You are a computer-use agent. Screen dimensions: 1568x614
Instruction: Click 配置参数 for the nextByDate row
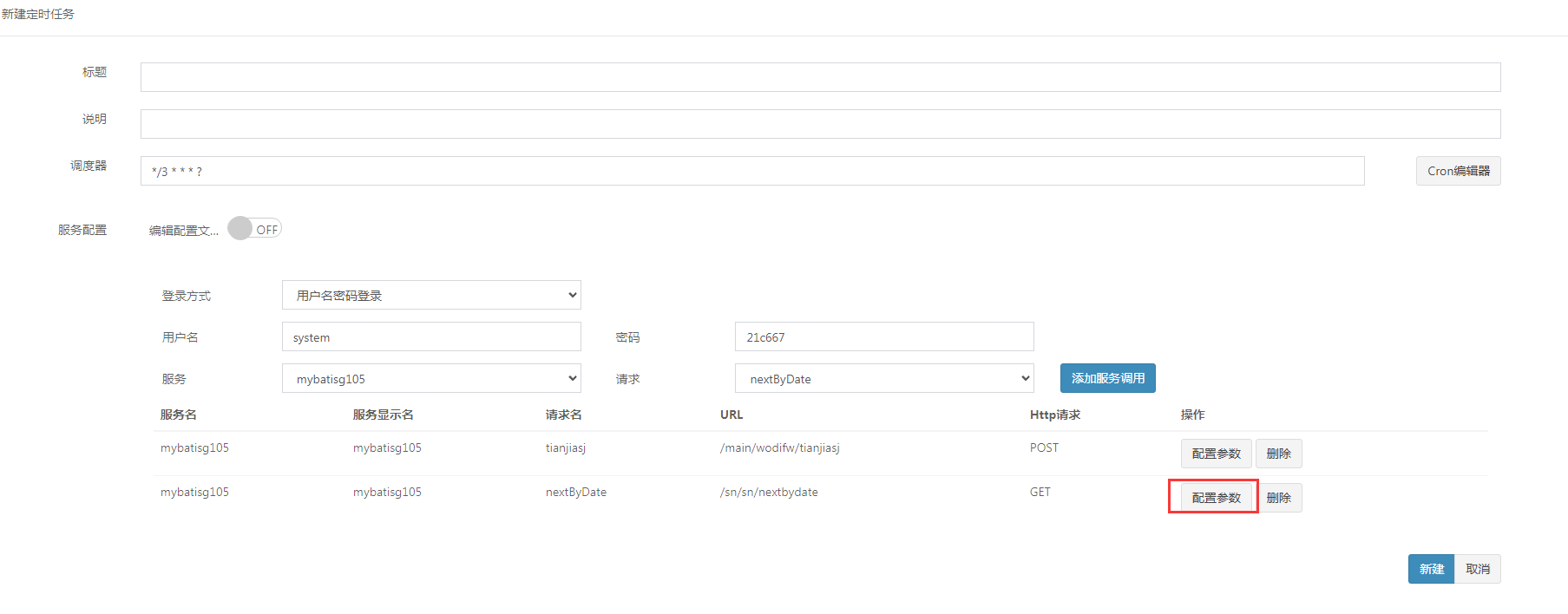[1216, 498]
